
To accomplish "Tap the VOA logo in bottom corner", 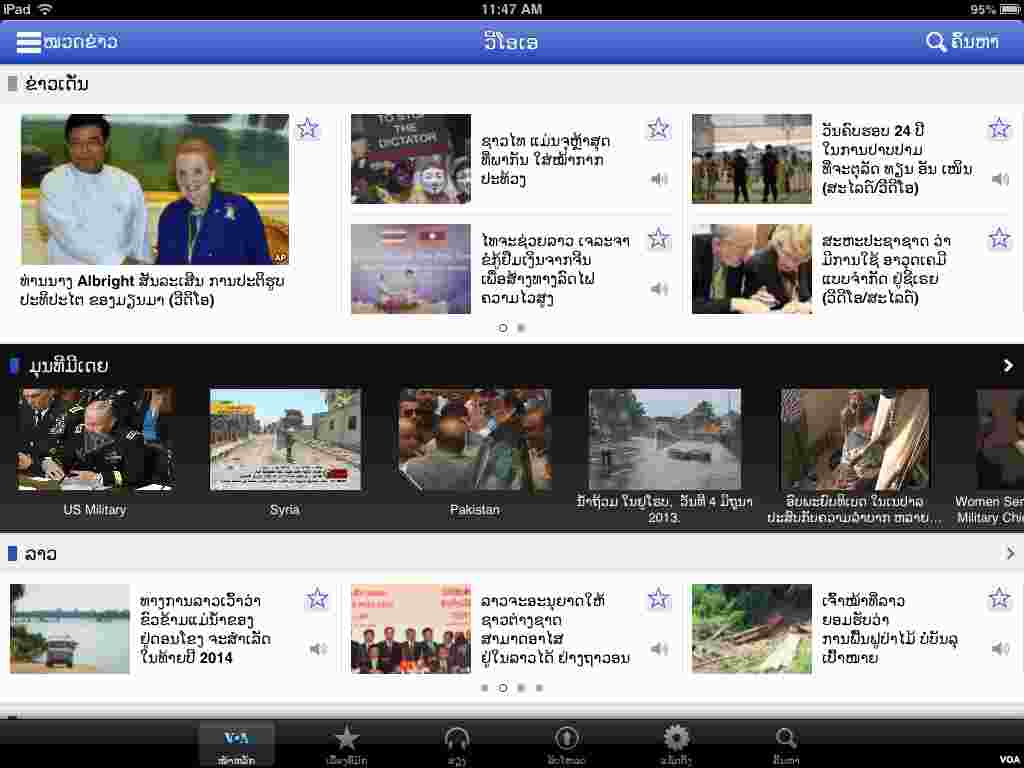I will [x=1010, y=760].
